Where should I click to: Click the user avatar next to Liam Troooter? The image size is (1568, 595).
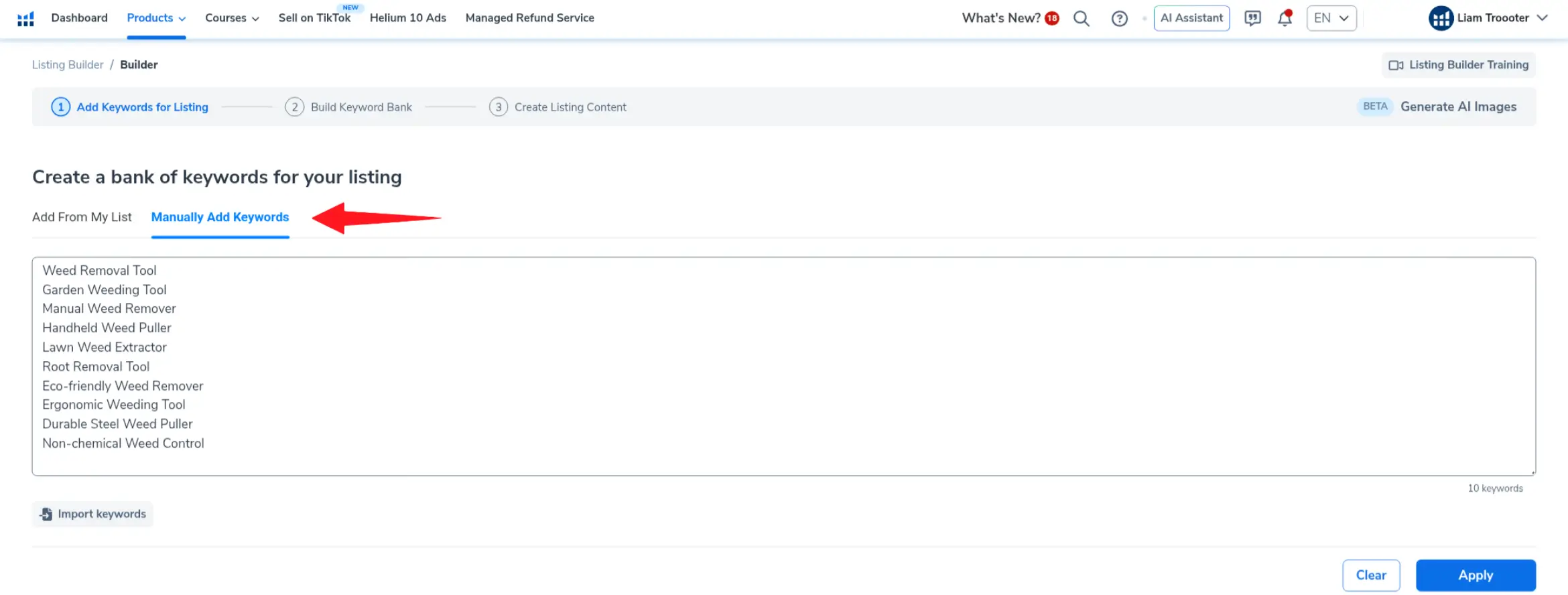coord(1441,18)
